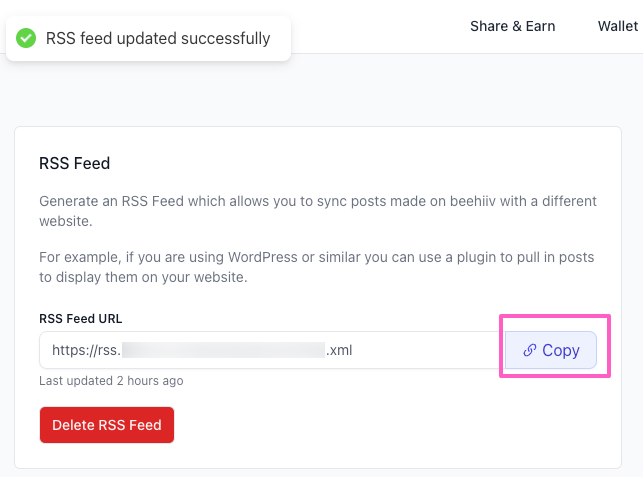The height and width of the screenshot is (477, 643).
Task: Click the 'RSS feed updated successfully' toast message
Action: pyautogui.click(x=158, y=38)
